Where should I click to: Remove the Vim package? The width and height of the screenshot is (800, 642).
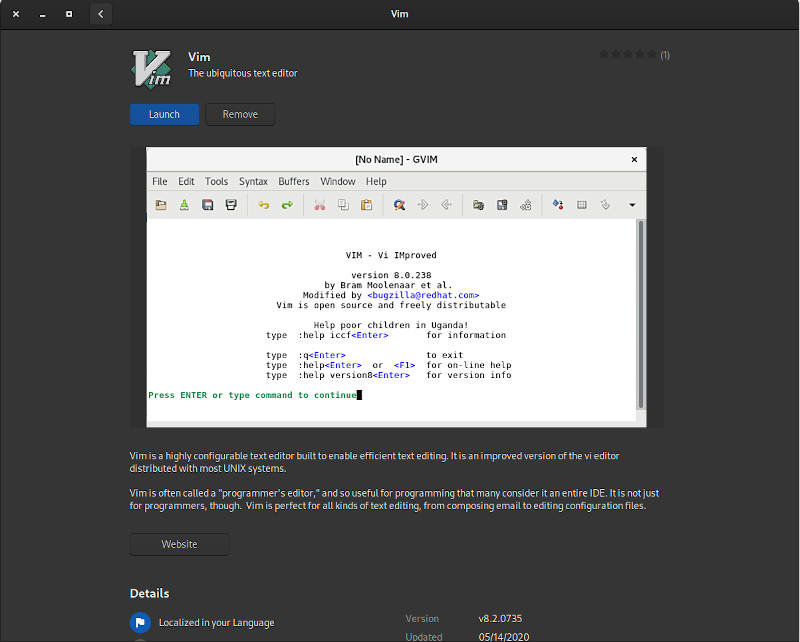coord(240,114)
